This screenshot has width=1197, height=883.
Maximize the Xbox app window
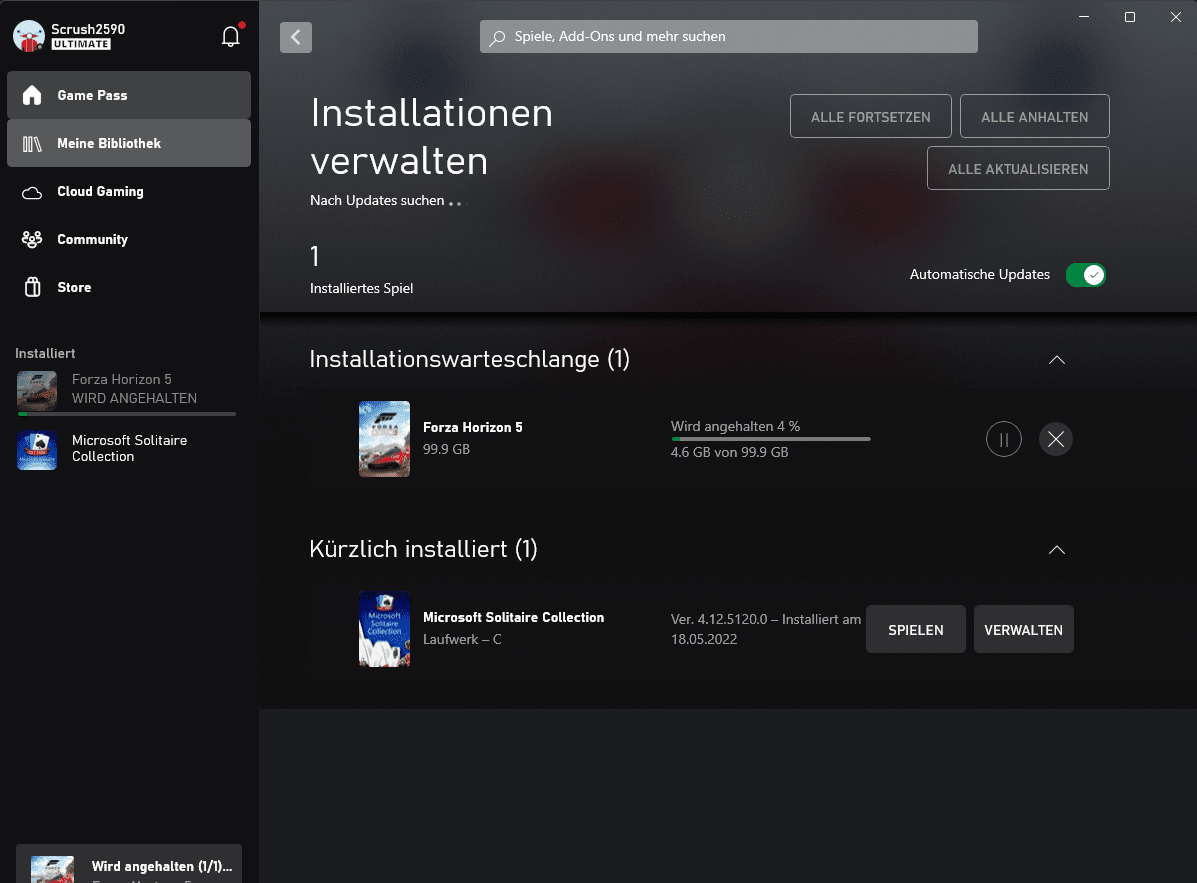point(1130,17)
